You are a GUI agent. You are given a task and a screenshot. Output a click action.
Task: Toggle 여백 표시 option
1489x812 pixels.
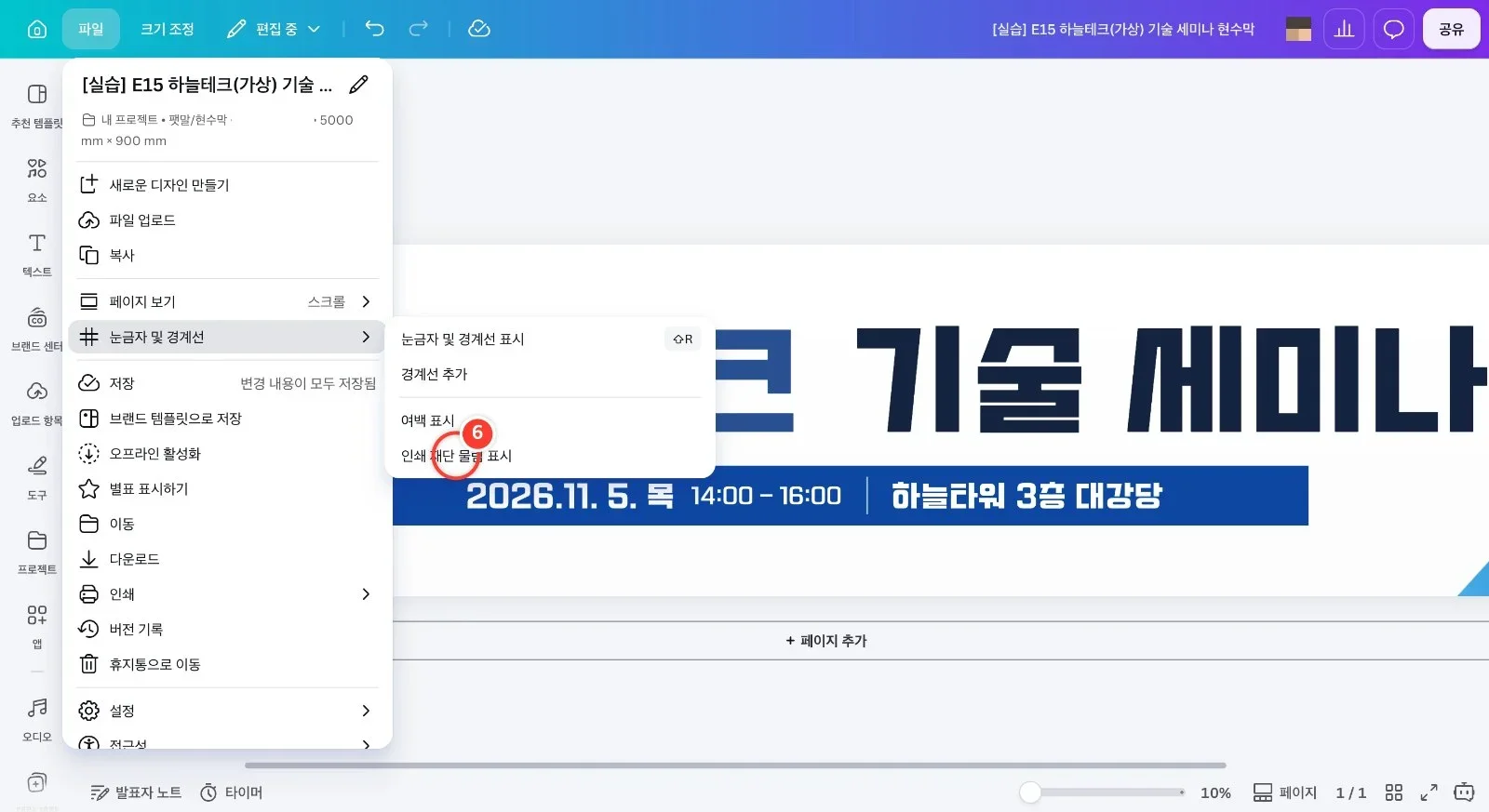[x=550, y=420]
